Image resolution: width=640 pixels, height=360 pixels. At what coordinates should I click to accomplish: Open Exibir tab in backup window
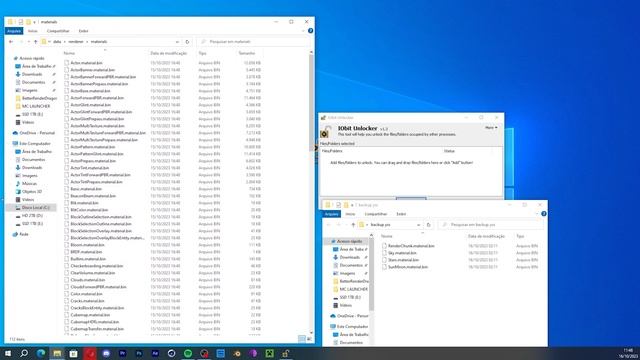[401, 214]
